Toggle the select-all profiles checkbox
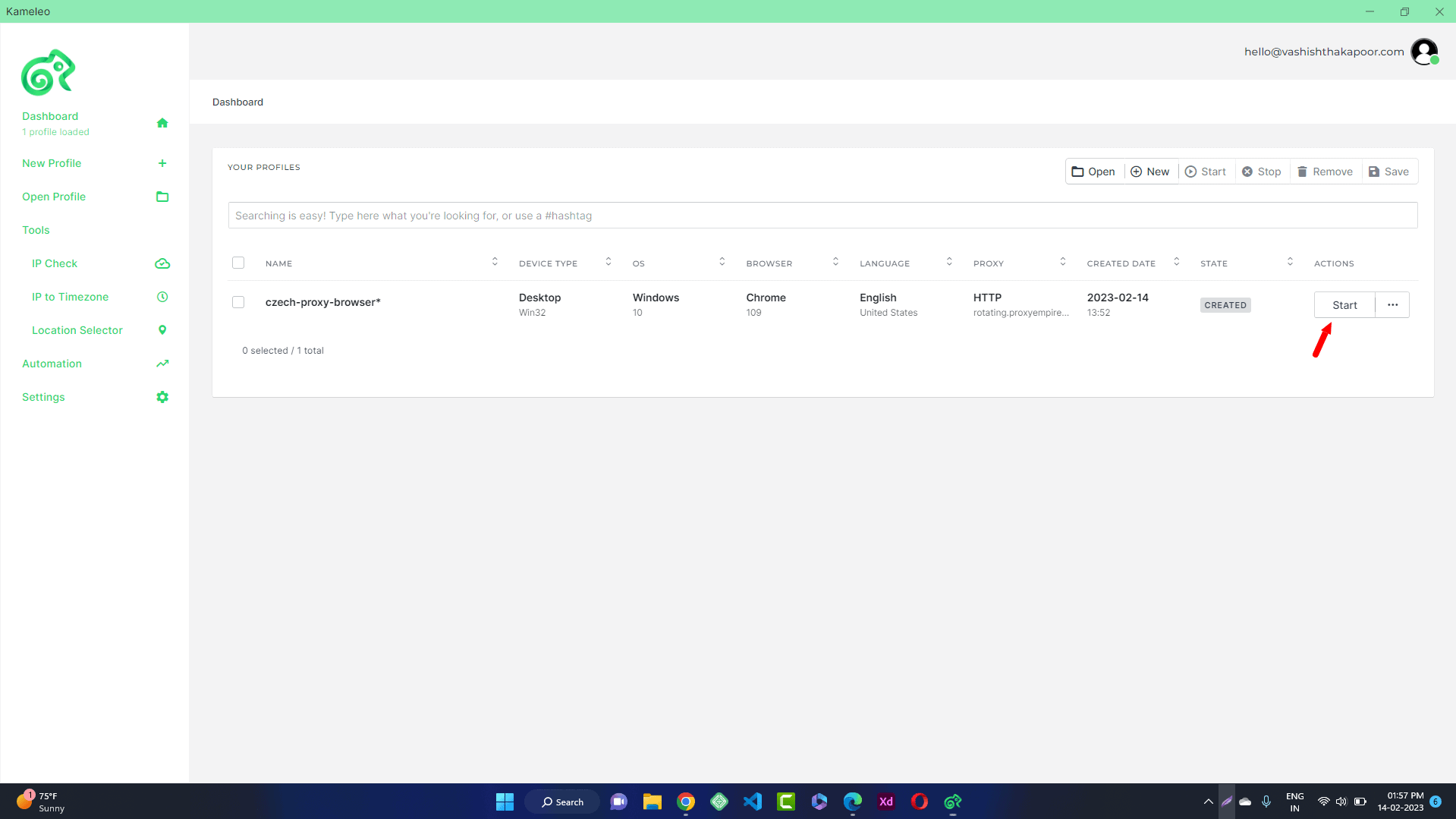This screenshot has height=819, width=1456. click(238, 263)
